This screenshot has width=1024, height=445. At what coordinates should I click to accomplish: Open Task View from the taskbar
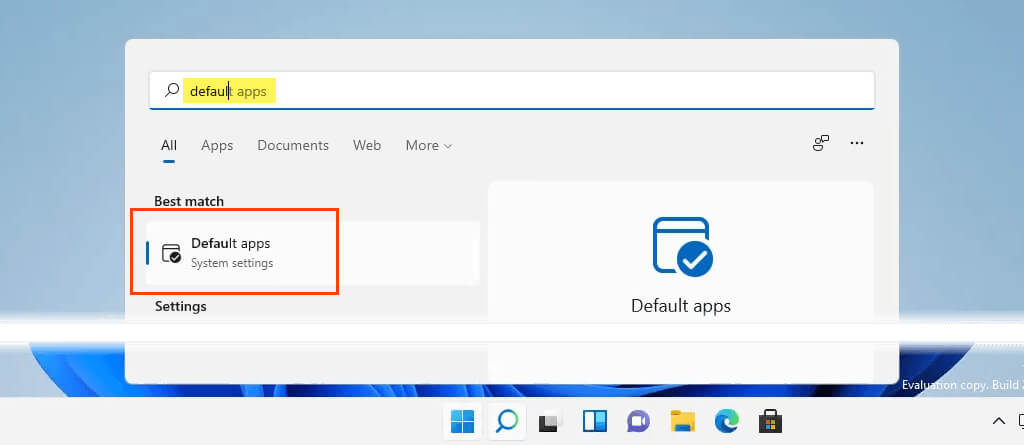coord(551,421)
